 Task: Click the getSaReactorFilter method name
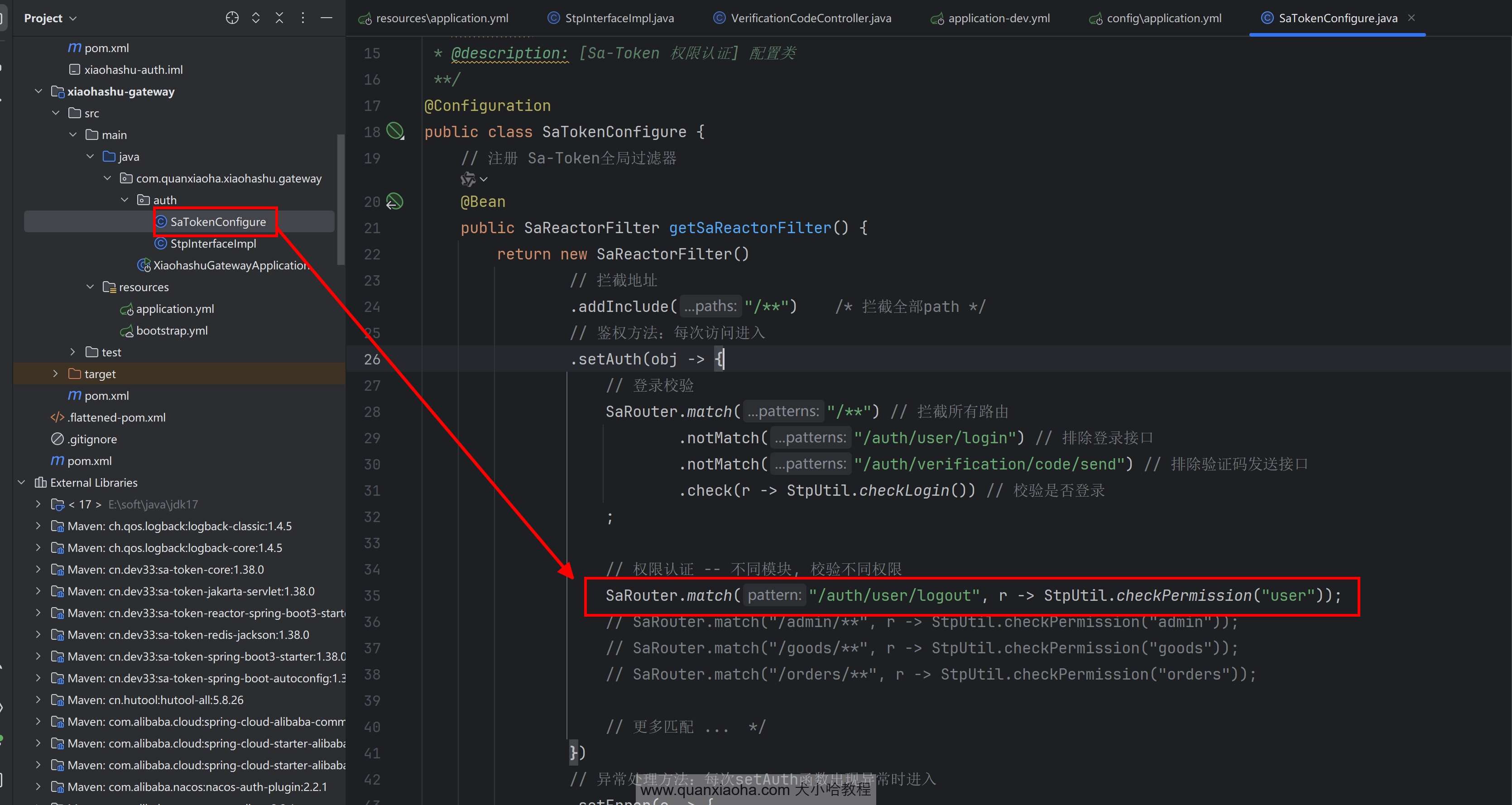pyautogui.click(x=749, y=228)
